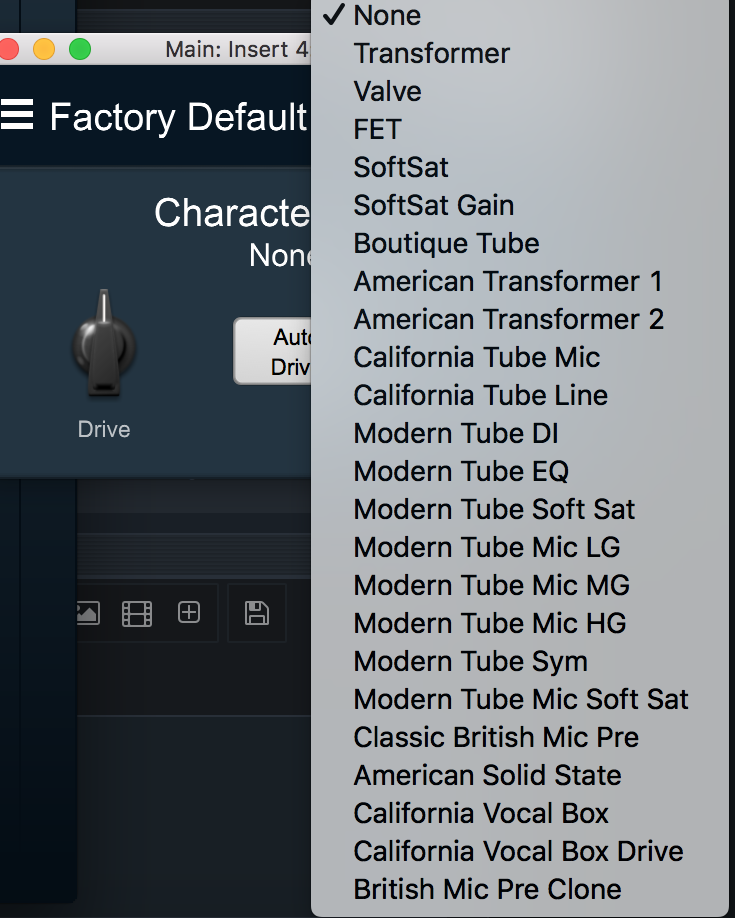Choose California Tube Mic

(477, 358)
